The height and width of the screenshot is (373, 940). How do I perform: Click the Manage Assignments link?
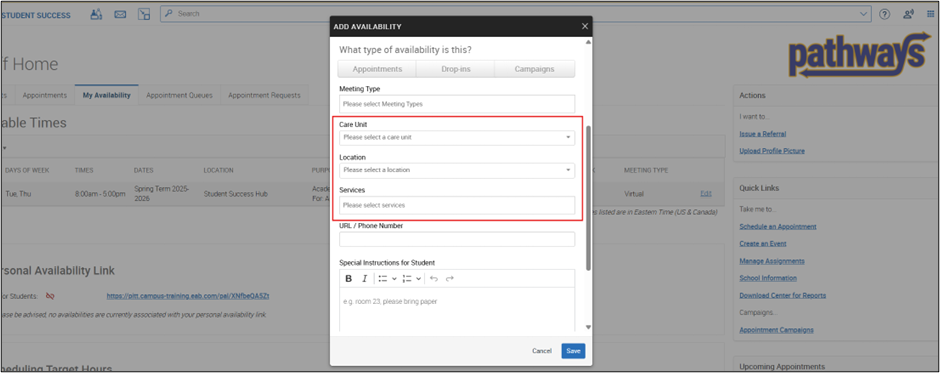[772, 261]
